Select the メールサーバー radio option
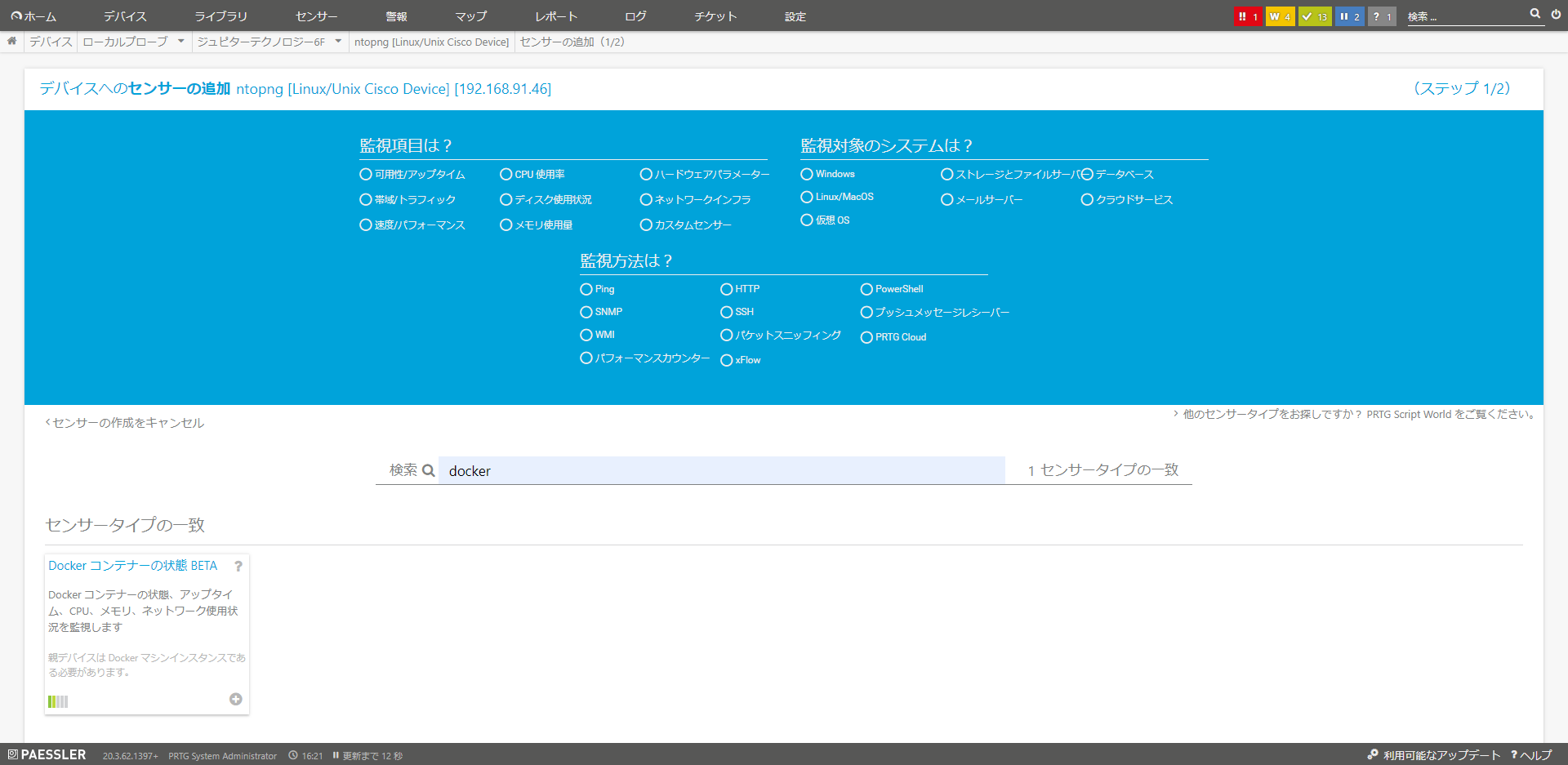Viewport: 1568px width, 765px height. point(947,199)
